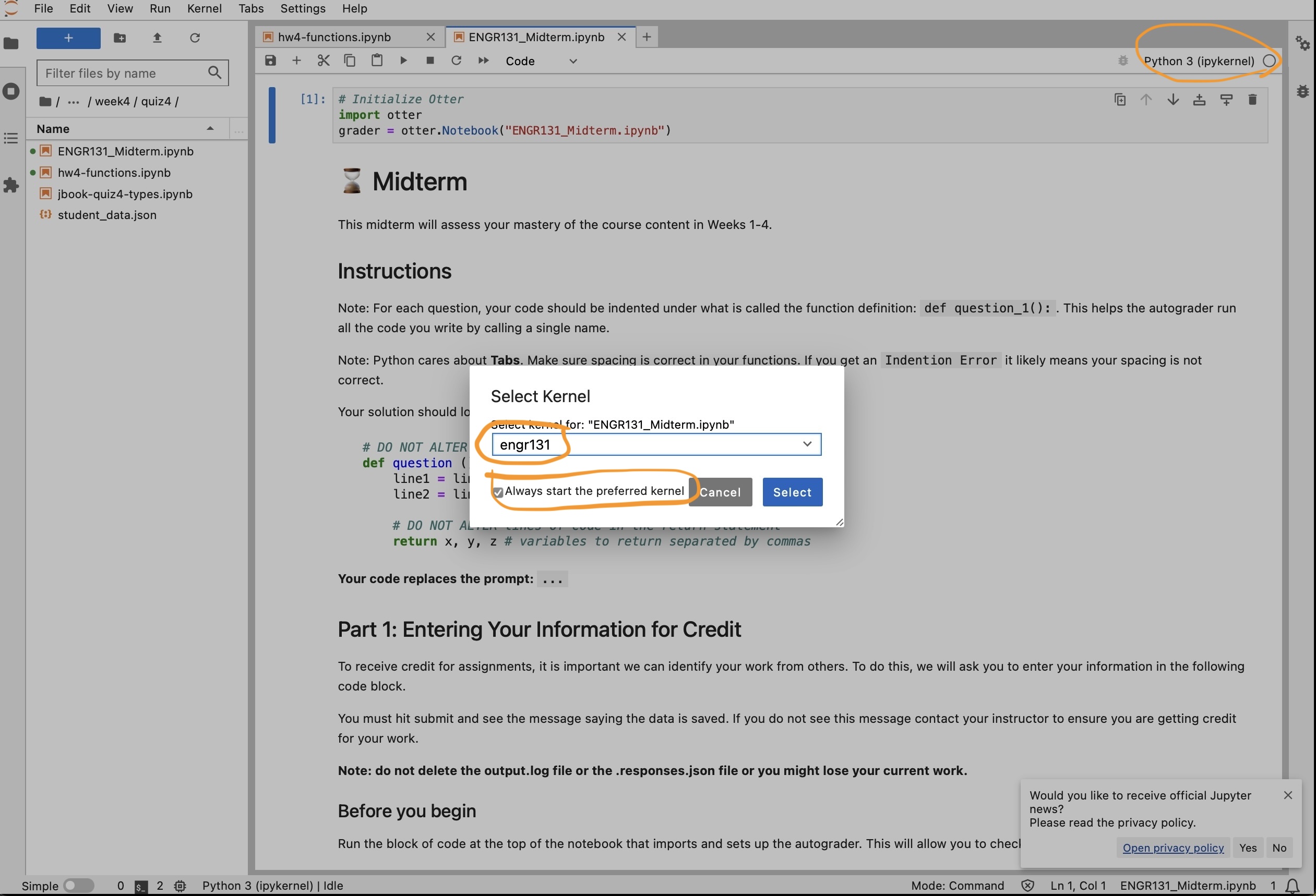
Task: Click the blue new launcher plus button
Action: click(x=68, y=38)
